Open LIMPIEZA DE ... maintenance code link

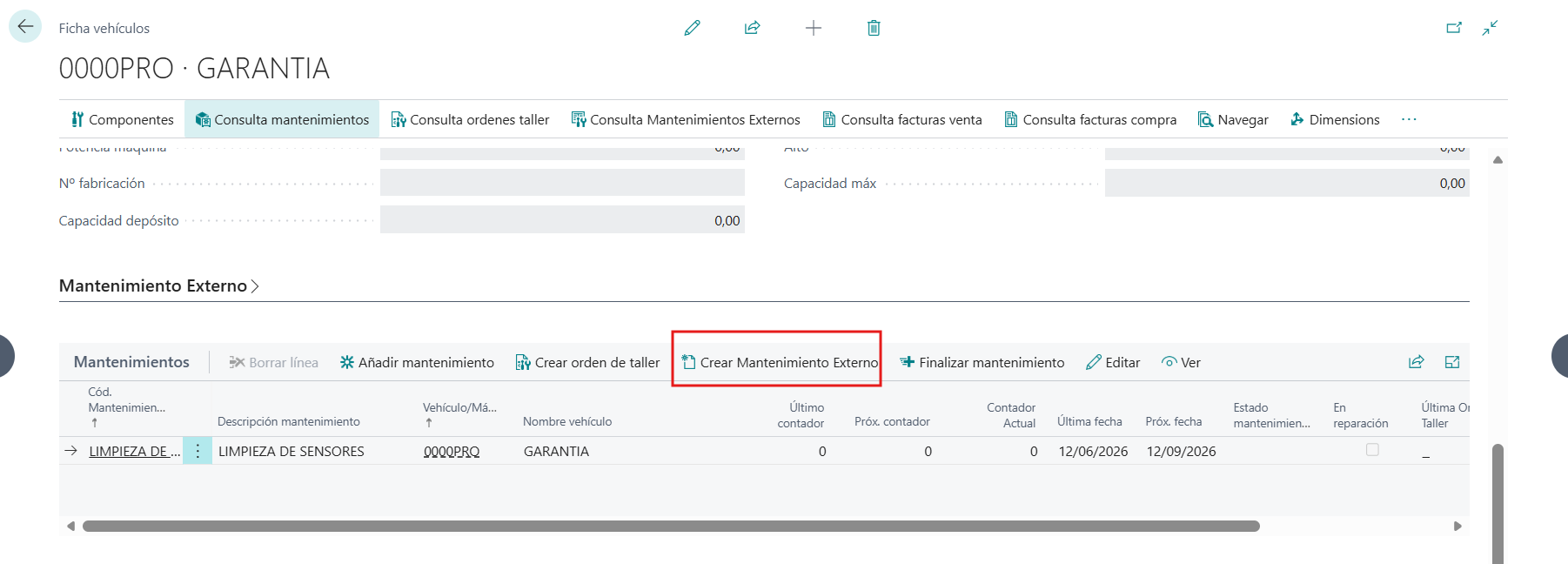(x=135, y=451)
